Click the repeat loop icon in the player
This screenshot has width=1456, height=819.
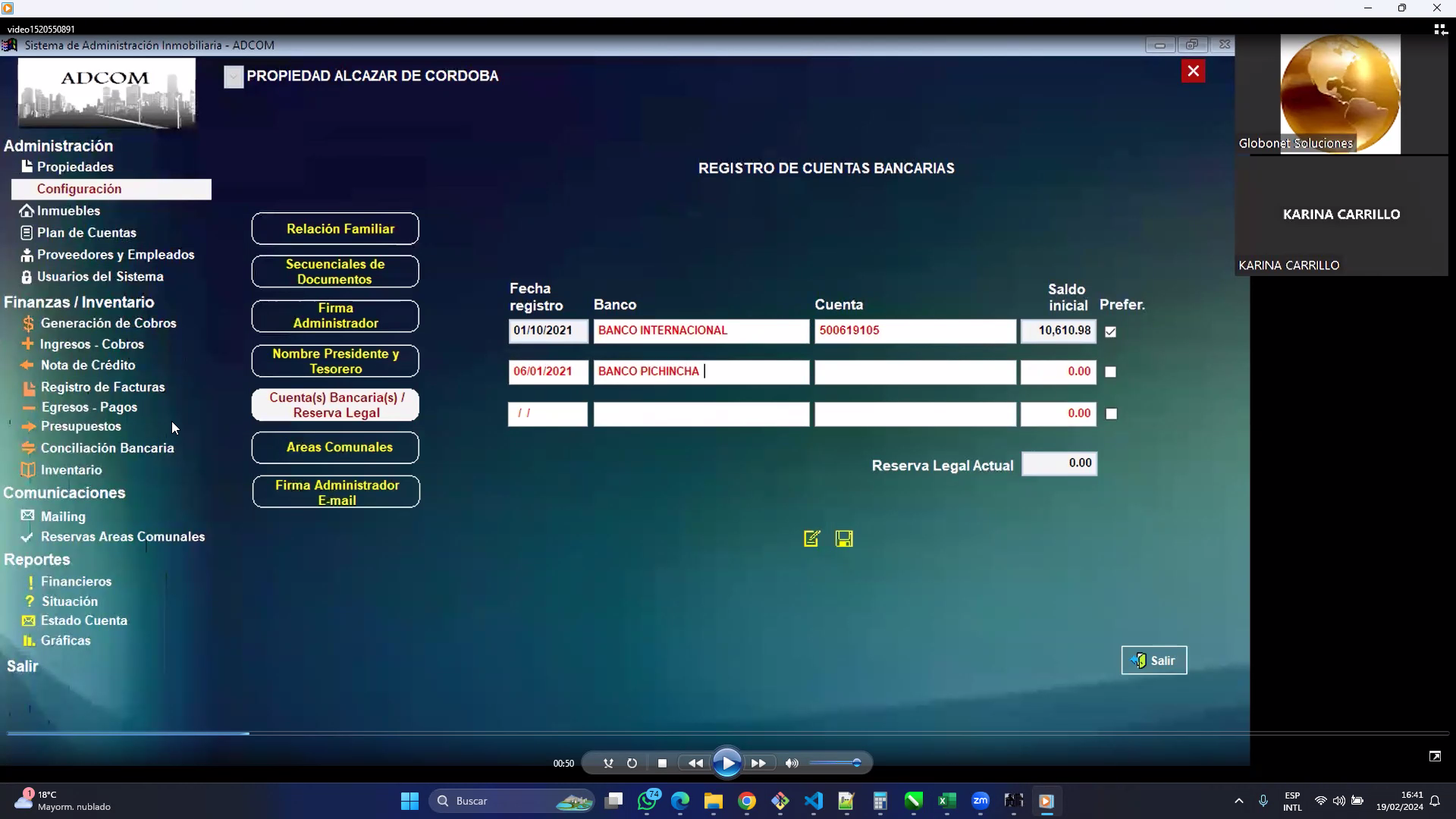632,764
